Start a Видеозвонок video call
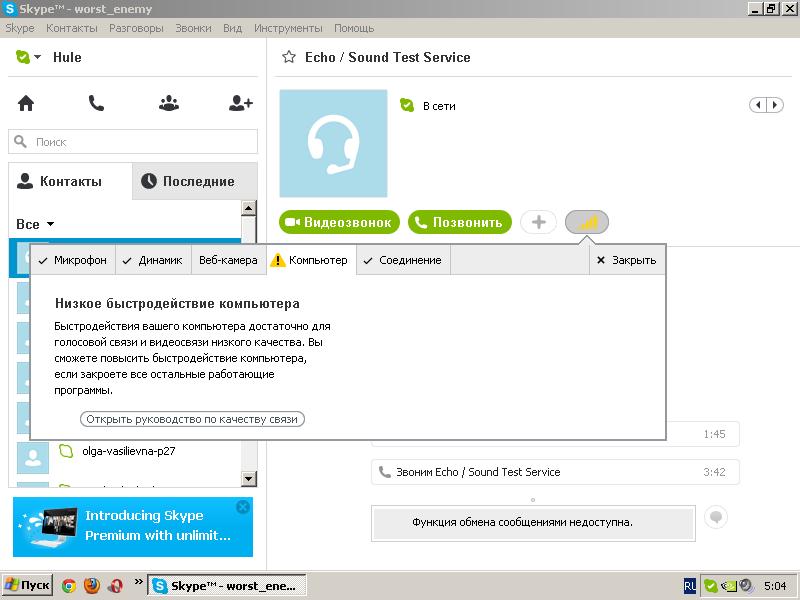This screenshot has height=600, width=800. pos(339,222)
